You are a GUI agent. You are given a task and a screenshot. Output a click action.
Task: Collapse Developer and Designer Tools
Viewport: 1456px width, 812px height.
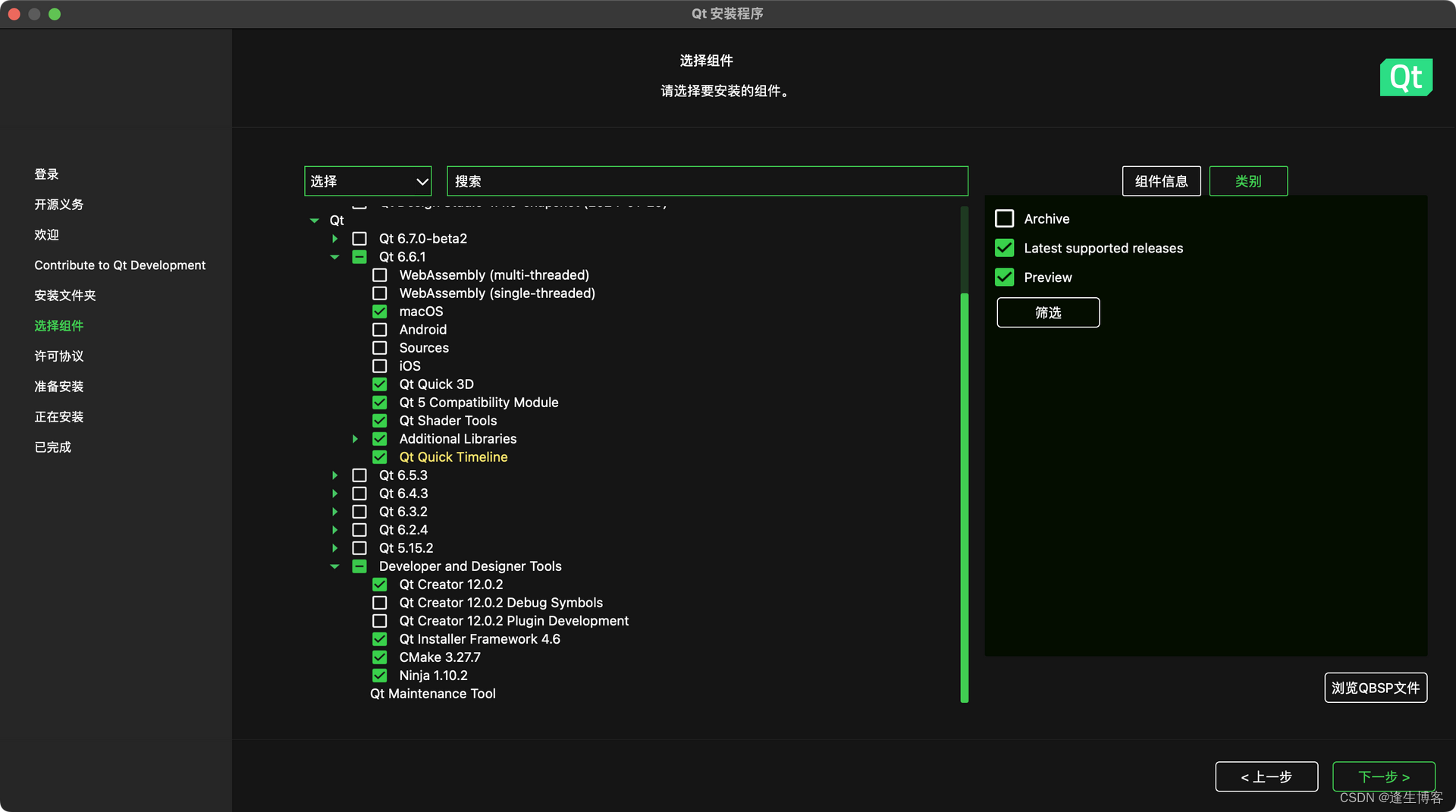334,566
